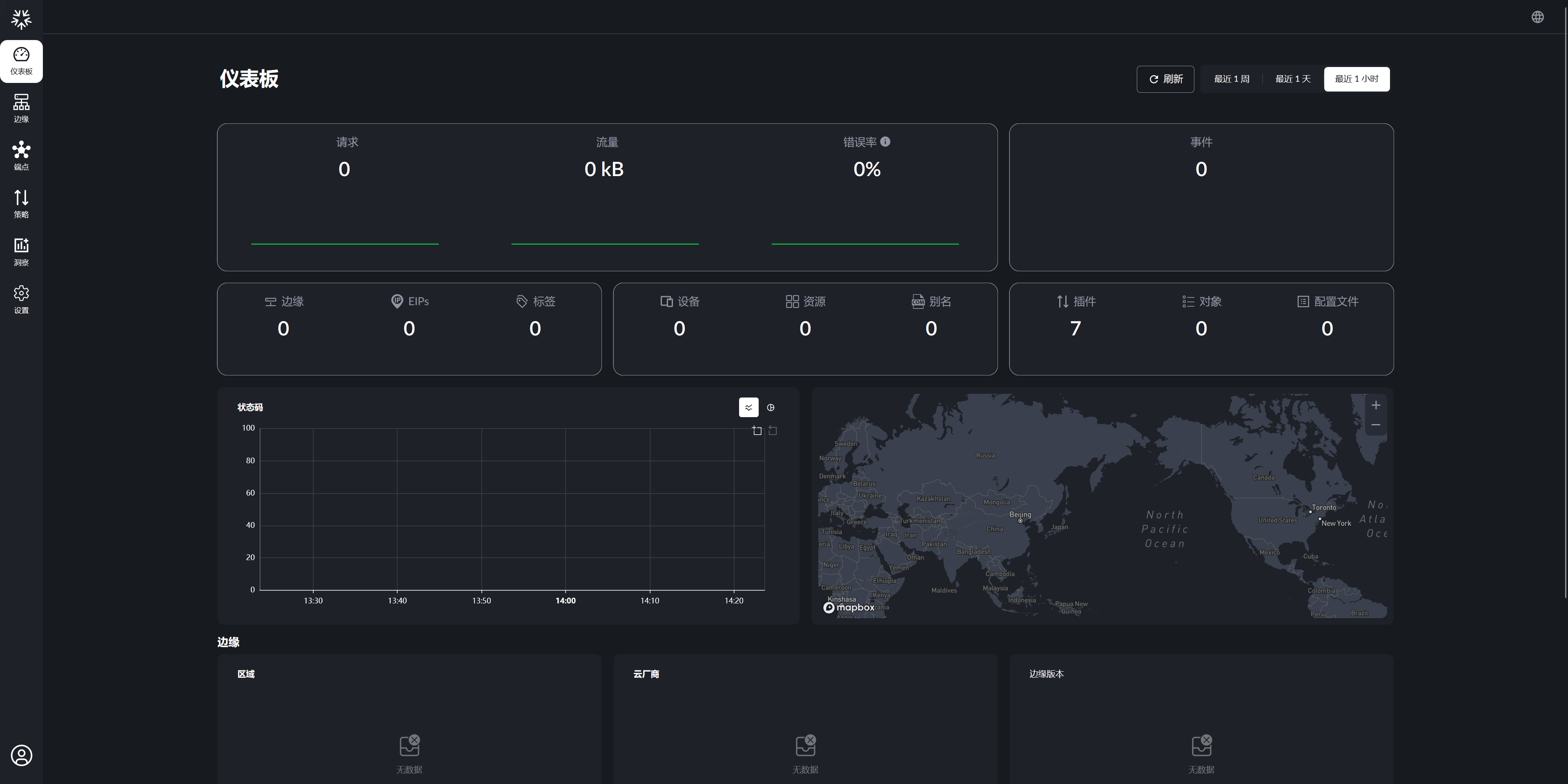Open the language globe icon
This screenshot has width=1568, height=784.
(1537, 17)
